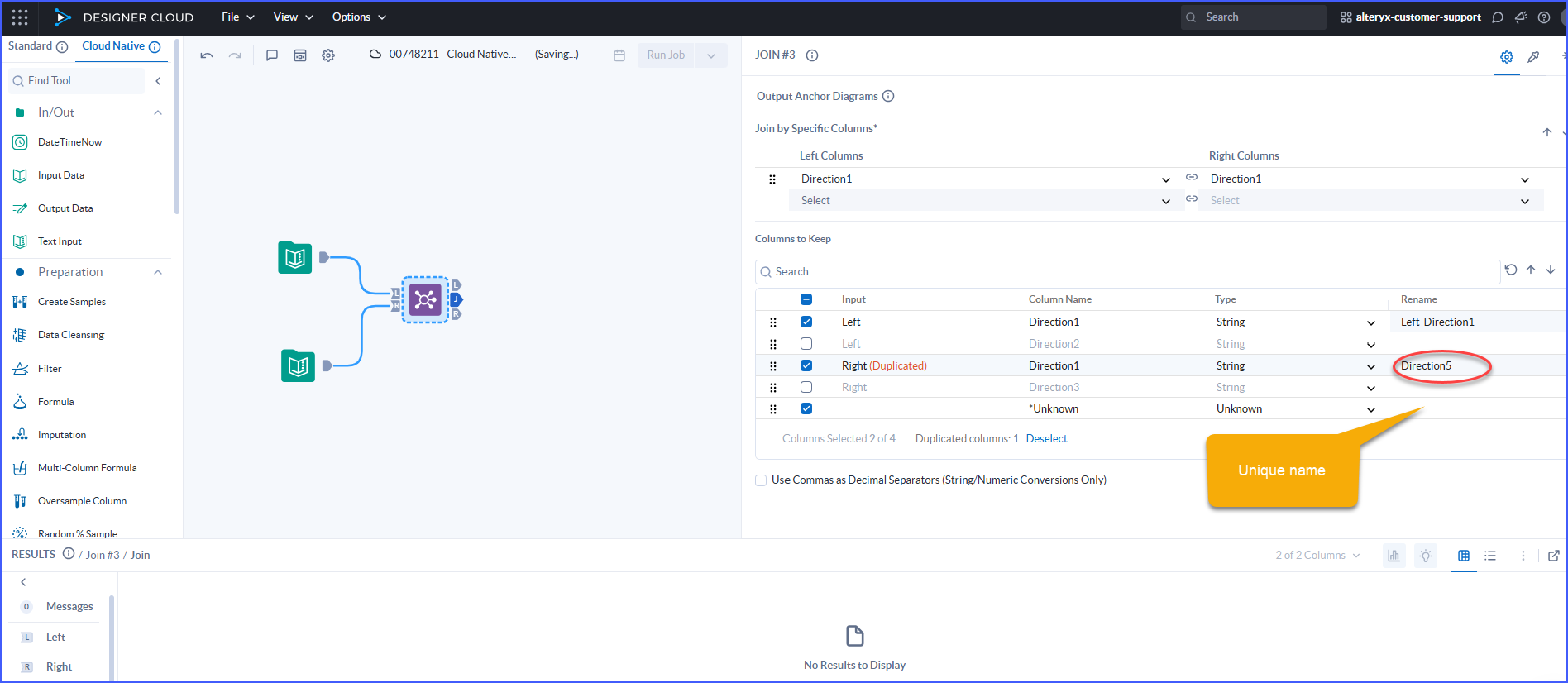
Task: Collapse the tool palette with the chevron
Action: (158, 81)
